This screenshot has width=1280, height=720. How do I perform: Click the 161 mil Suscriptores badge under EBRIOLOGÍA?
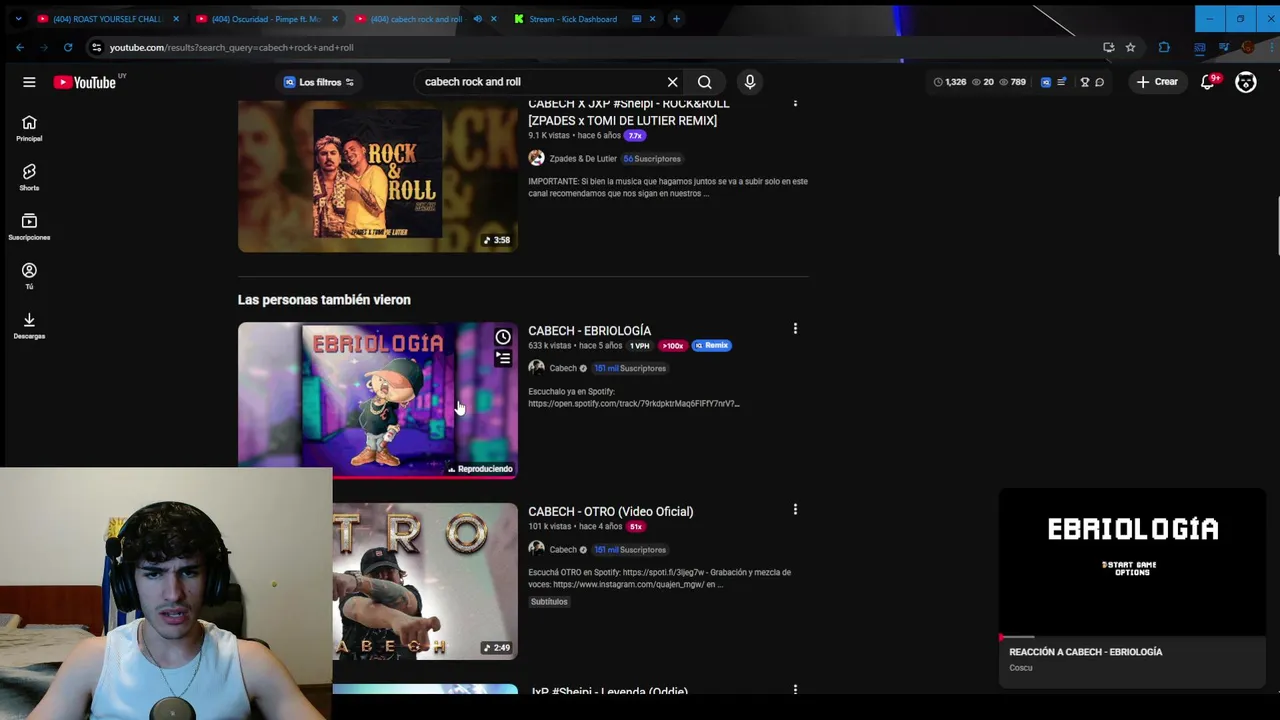click(x=630, y=369)
